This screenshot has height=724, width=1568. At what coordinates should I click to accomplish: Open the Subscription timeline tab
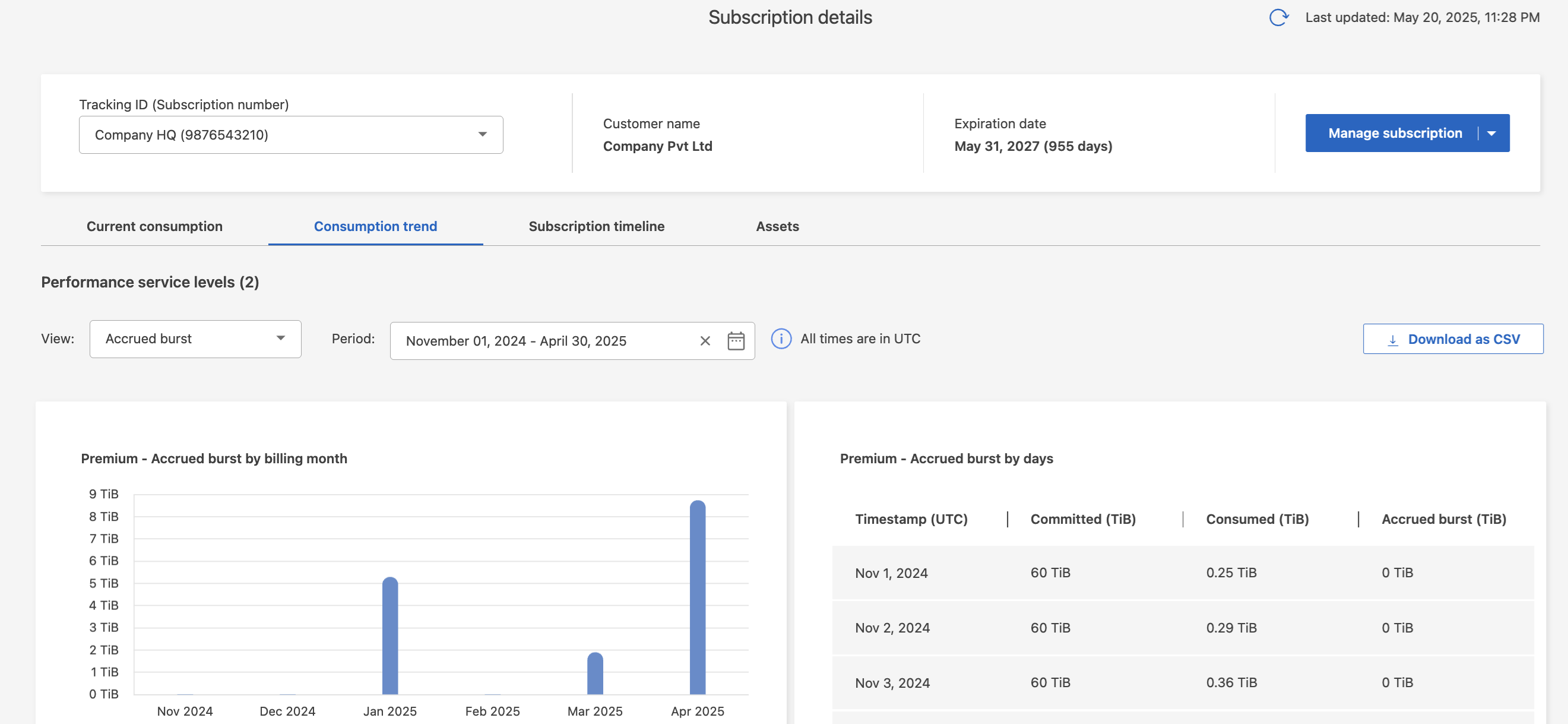coord(596,226)
